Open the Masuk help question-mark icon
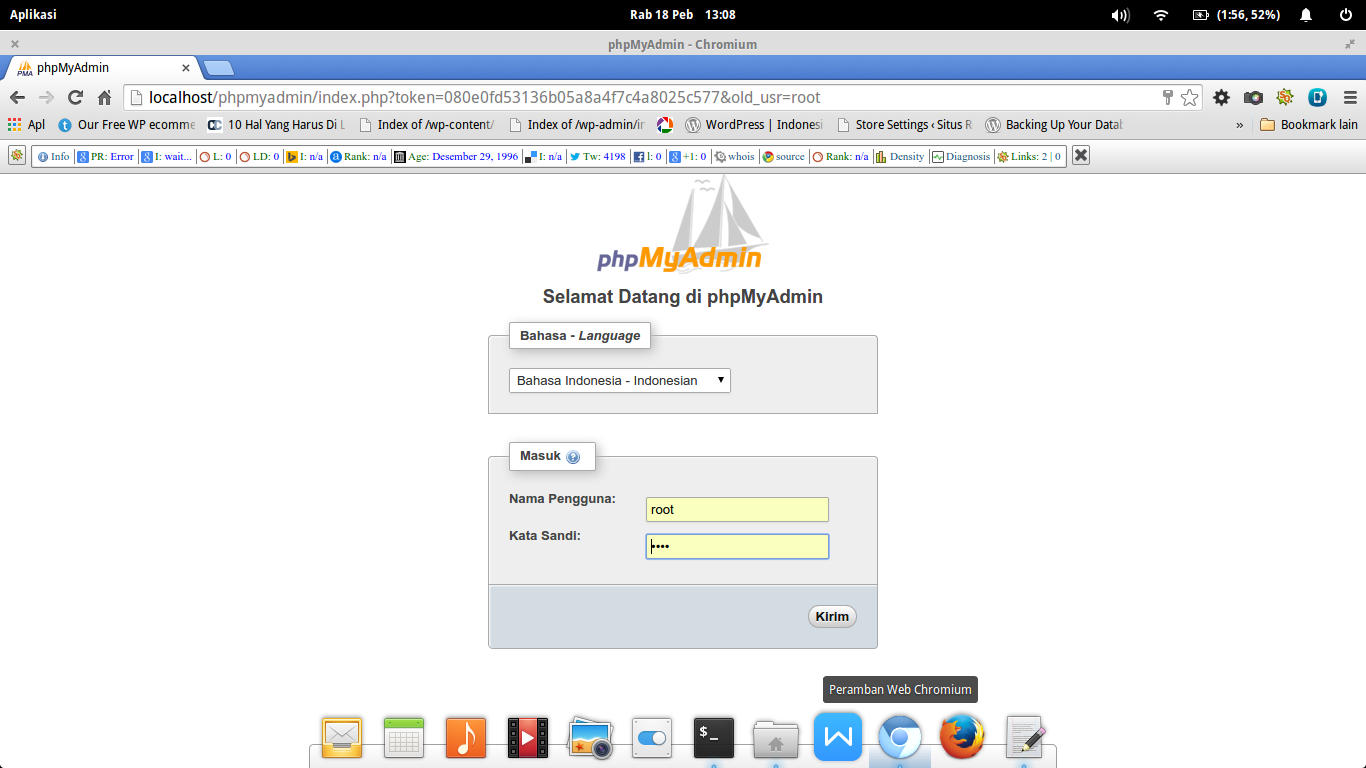Viewport: 1366px width, 768px height. point(573,457)
